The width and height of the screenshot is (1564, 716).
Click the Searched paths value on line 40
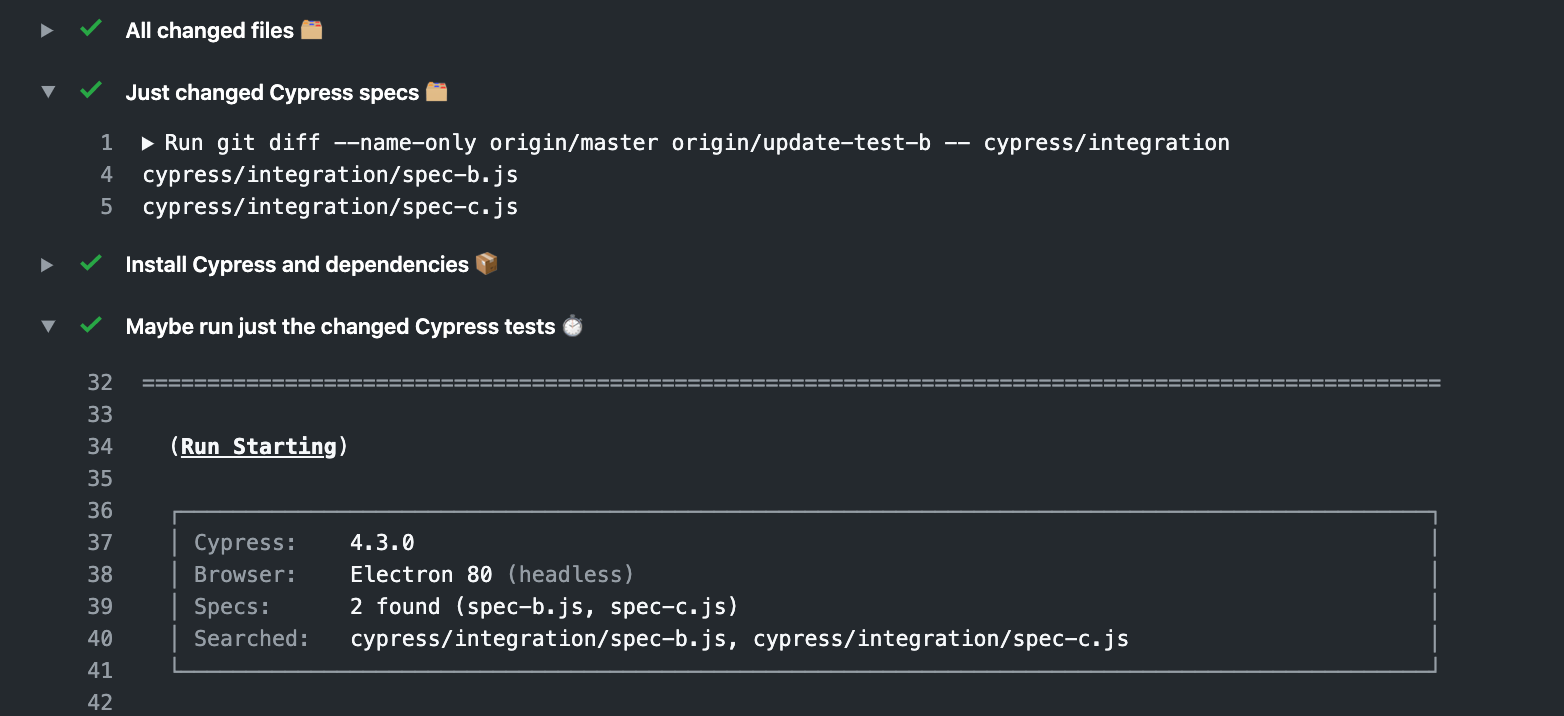(739, 638)
